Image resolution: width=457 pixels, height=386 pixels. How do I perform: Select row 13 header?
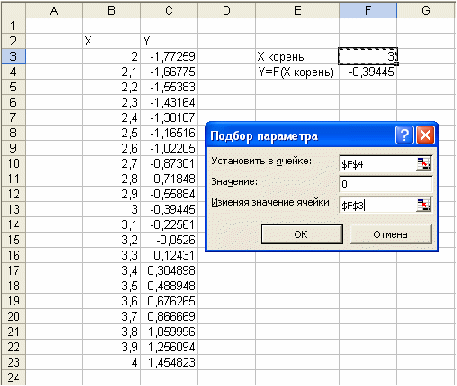pyautogui.click(x=13, y=210)
